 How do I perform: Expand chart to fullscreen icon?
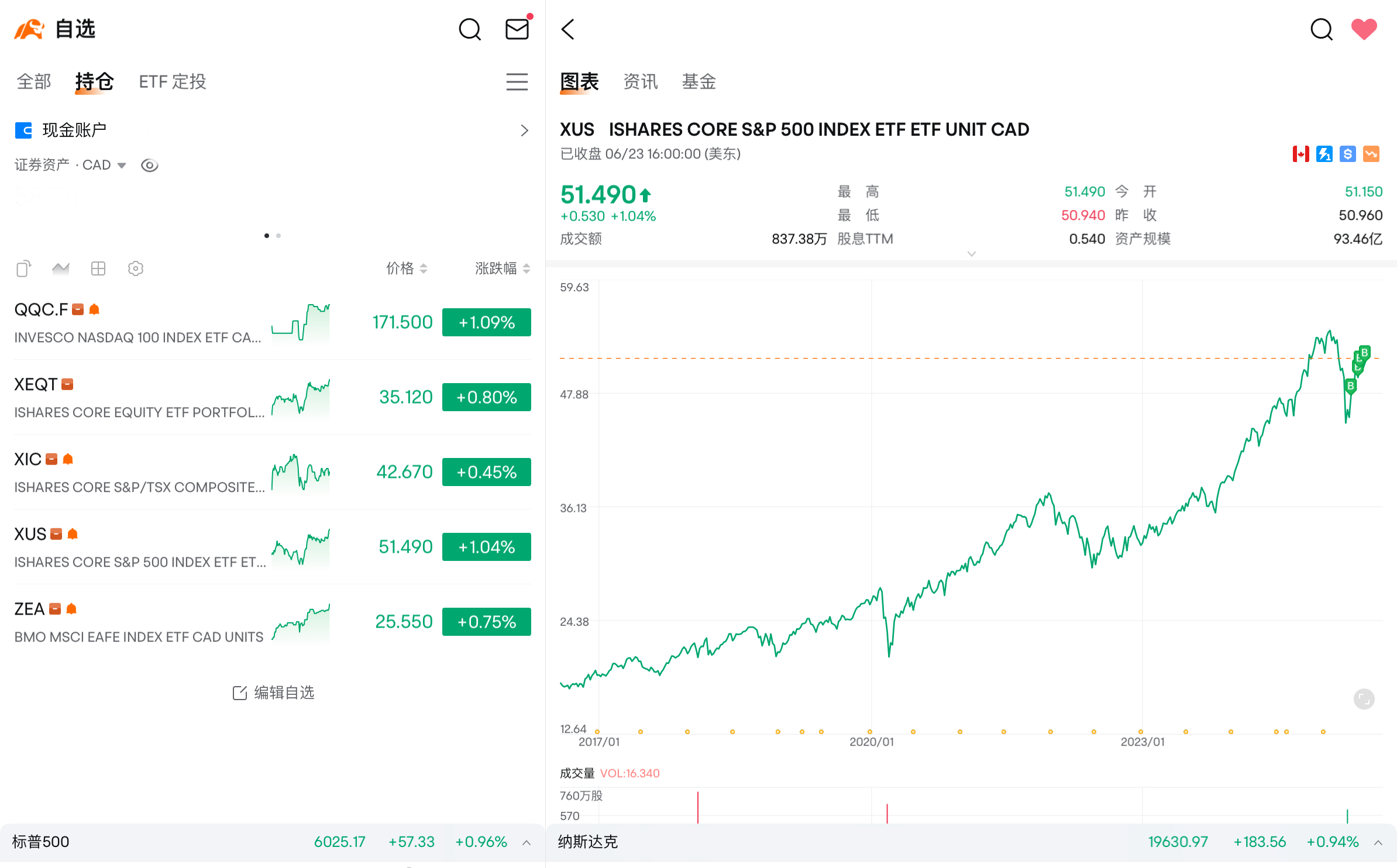(1364, 699)
